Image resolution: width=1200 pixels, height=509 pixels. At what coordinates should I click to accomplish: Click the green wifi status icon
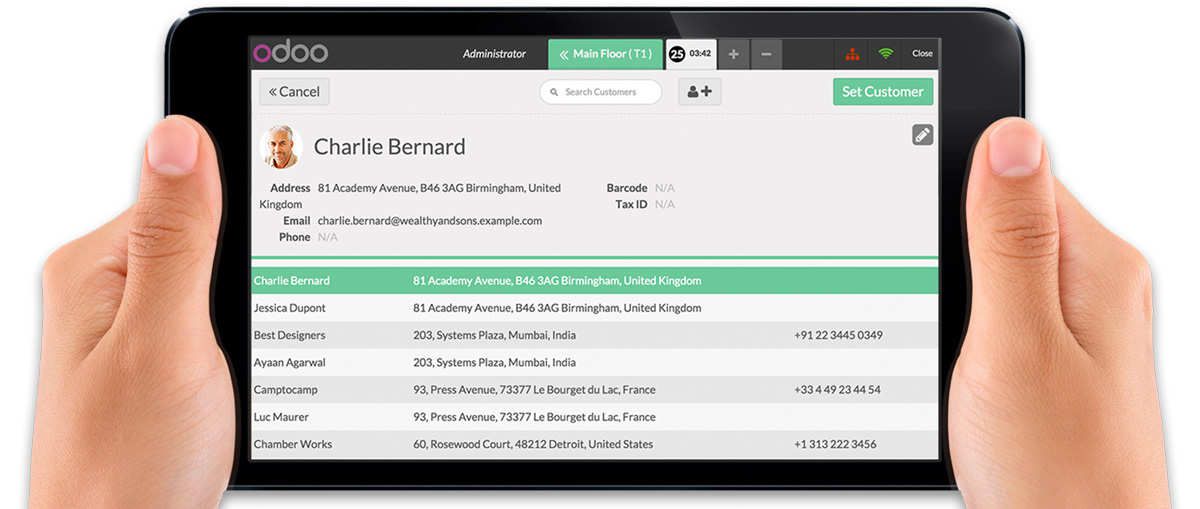(x=885, y=54)
